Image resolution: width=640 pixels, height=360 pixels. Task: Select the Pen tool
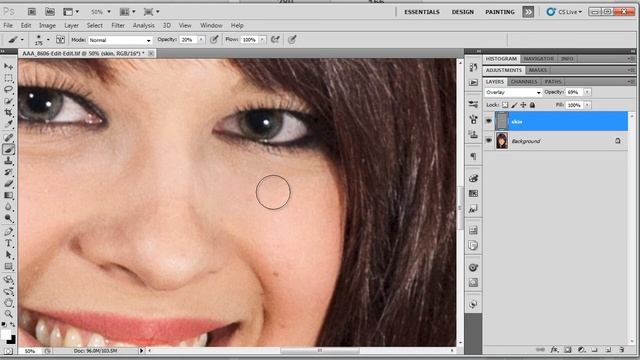[x=8, y=232]
